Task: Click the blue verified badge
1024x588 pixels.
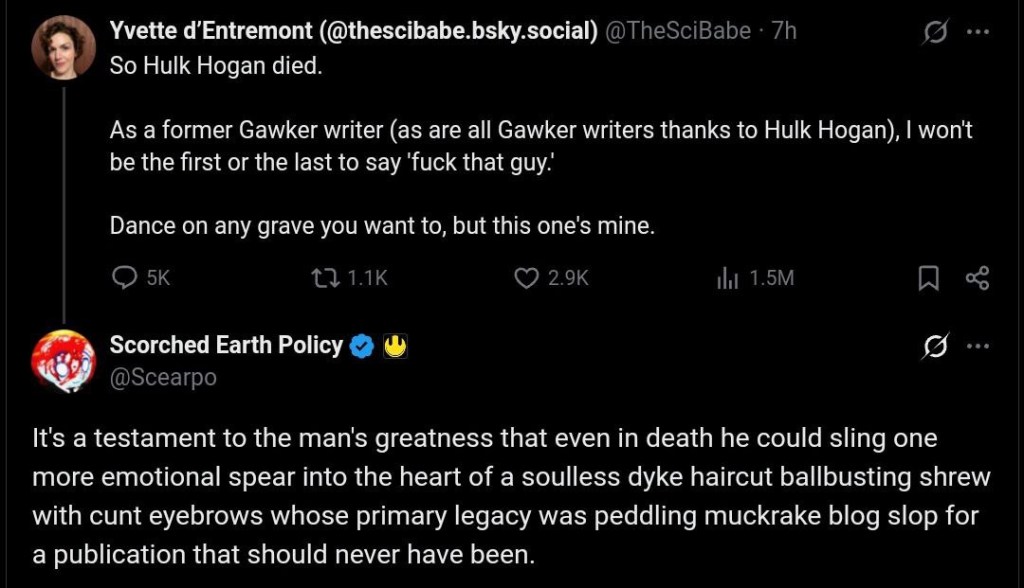Action: coord(362,346)
